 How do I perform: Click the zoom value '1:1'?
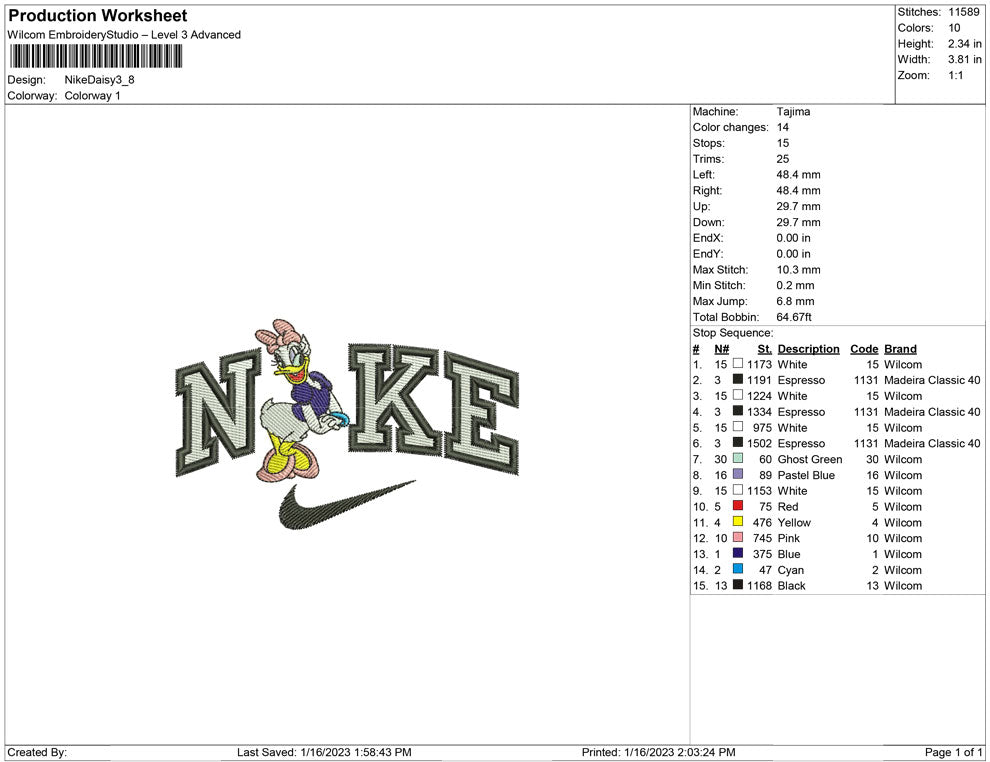click(x=955, y=75)
